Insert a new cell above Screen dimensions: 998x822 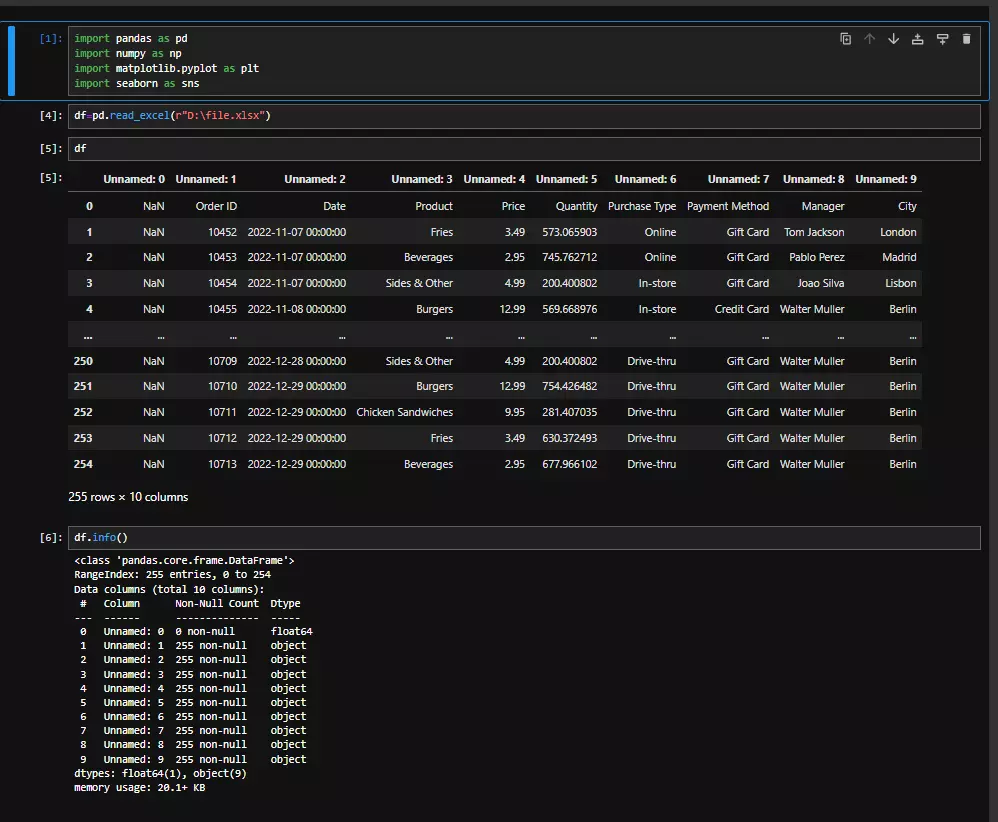917,39
